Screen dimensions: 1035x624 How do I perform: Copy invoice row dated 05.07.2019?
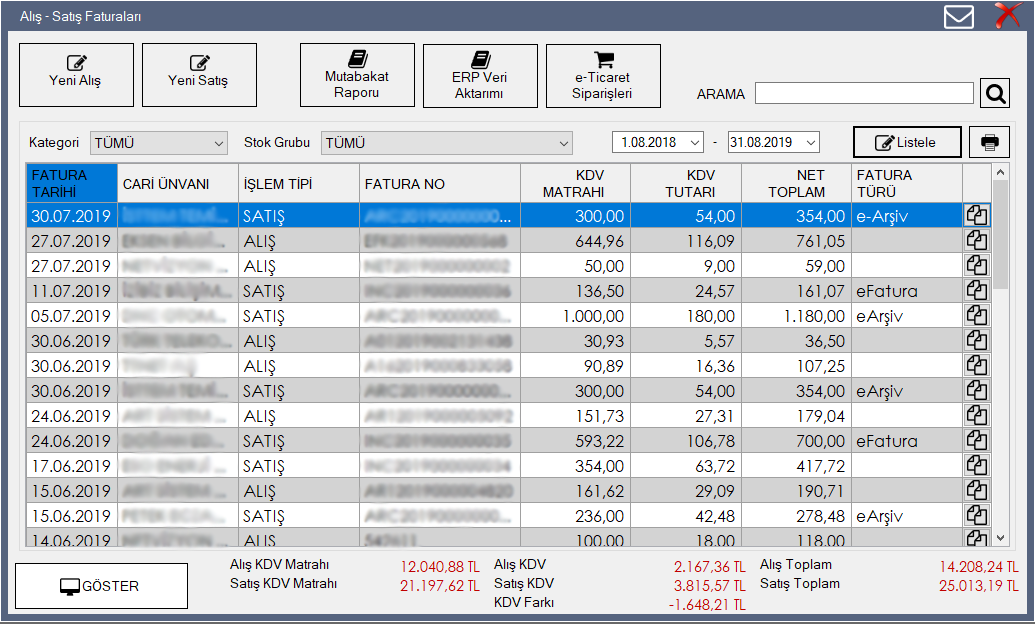pos(977,316)
